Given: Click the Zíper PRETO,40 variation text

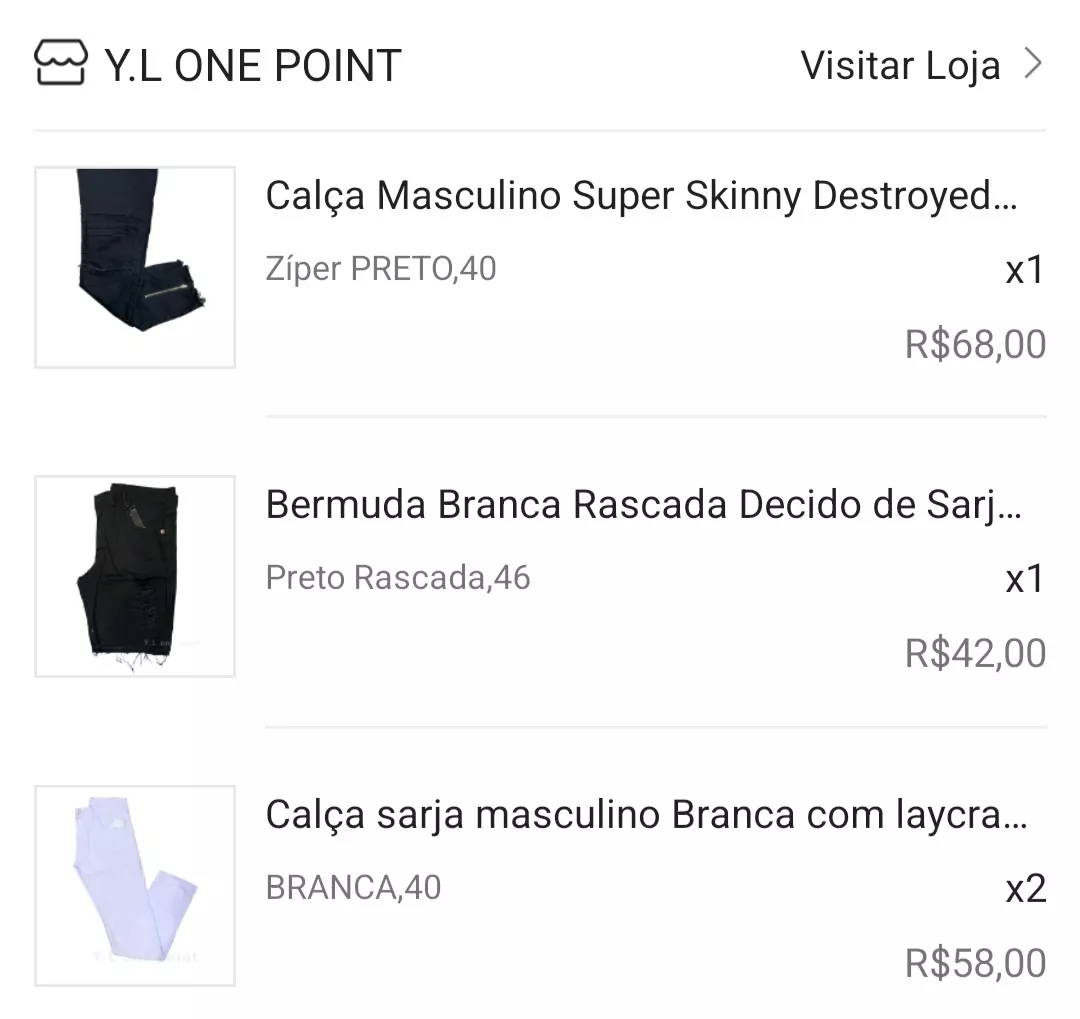Looking at the screenshot, I should click(381, 269).
